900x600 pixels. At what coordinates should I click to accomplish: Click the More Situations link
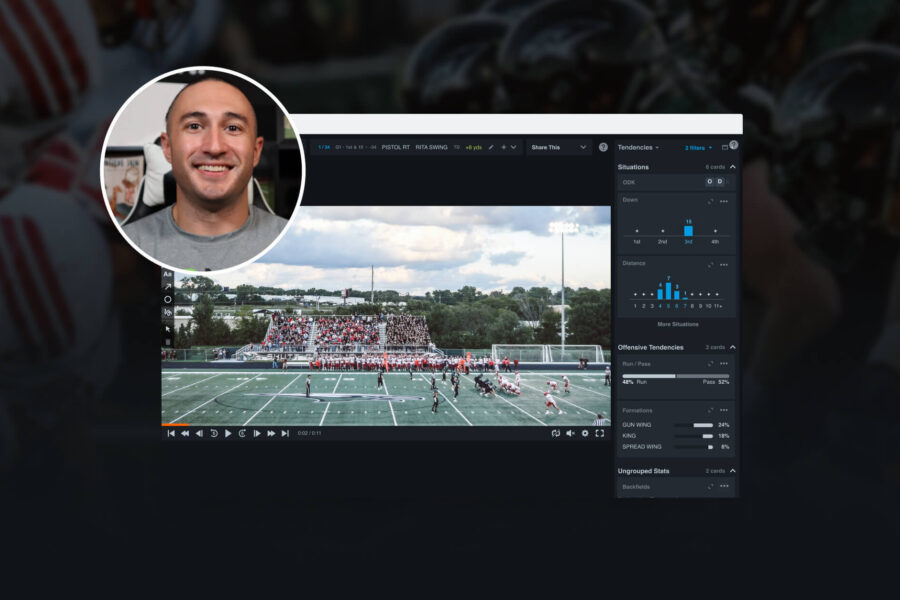click(x=677, y=324)
